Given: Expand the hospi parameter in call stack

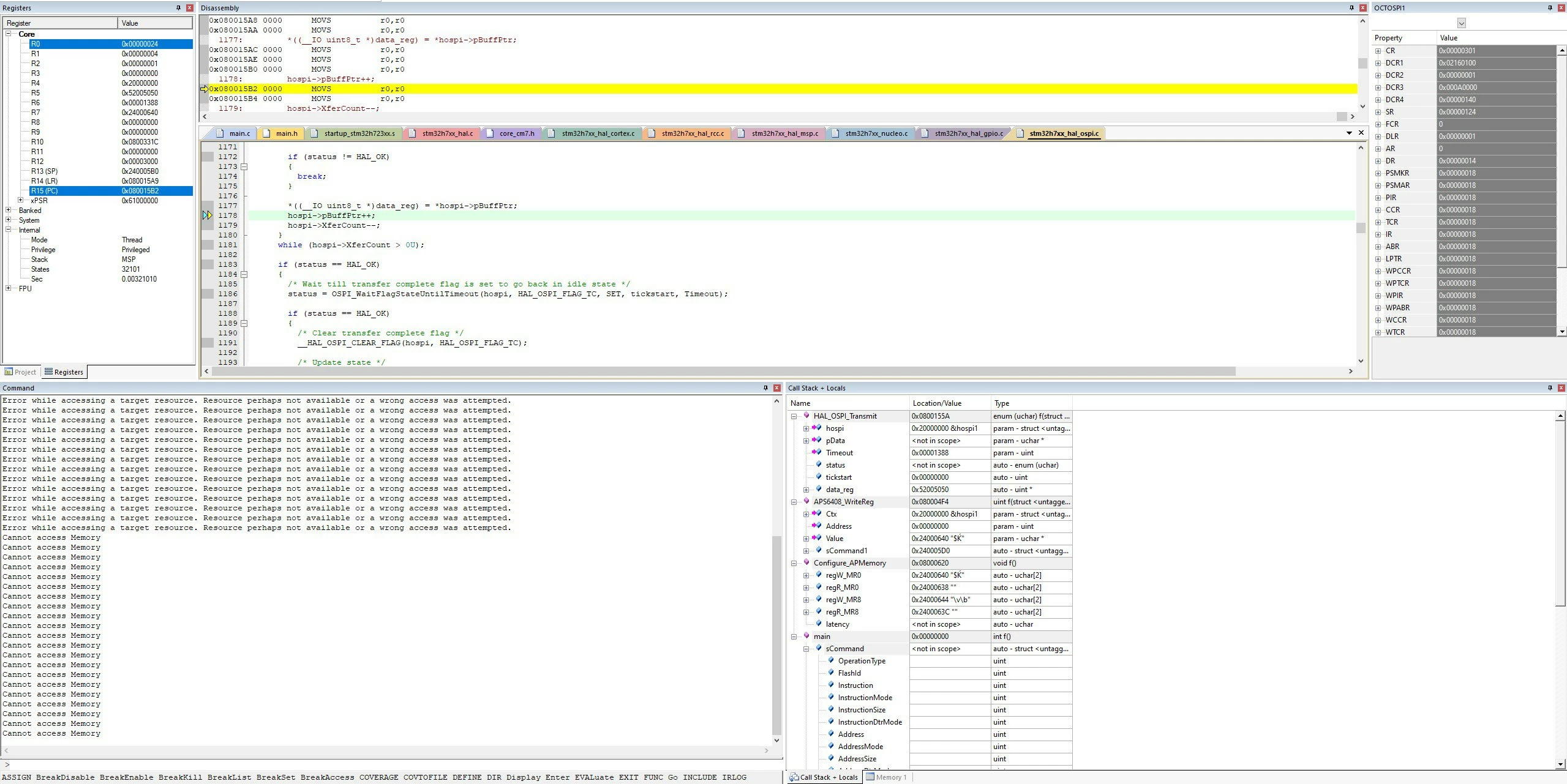Looking at the screenshot, I should coord(806,428).
